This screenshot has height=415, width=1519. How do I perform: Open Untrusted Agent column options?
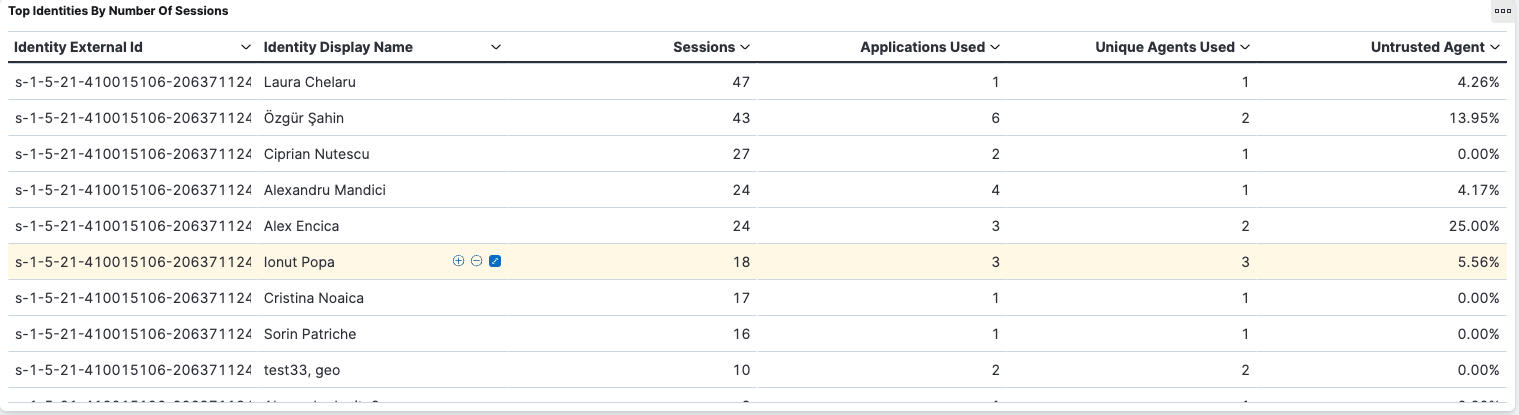pyautogui.click(x=1495, y=47)
